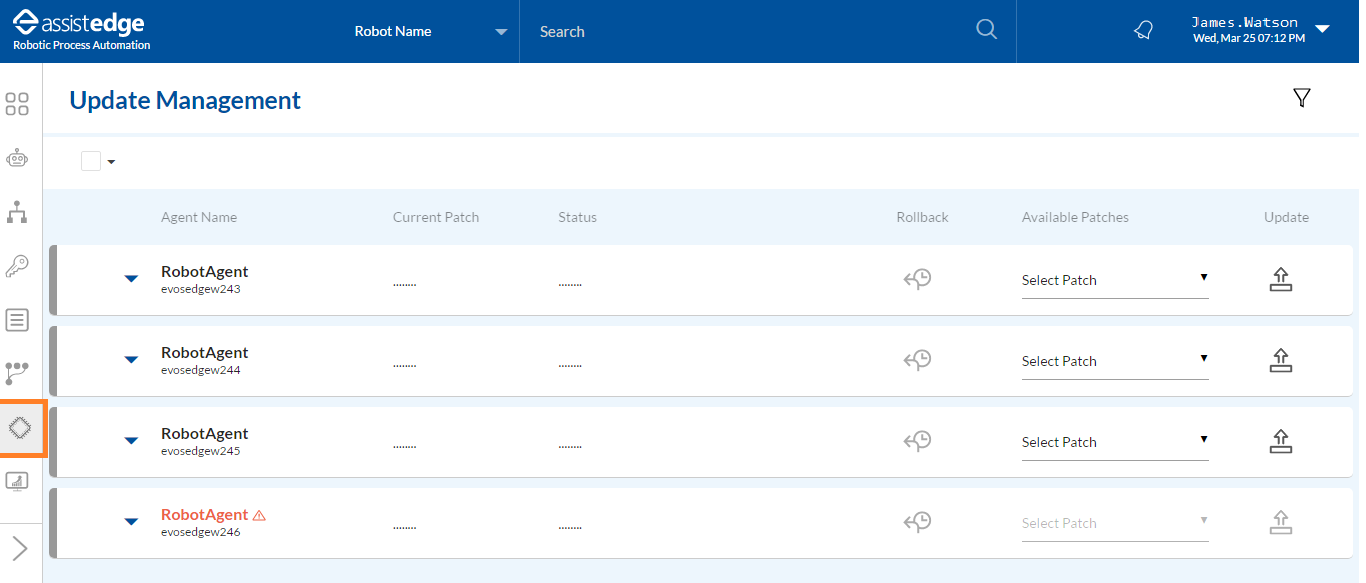Open the robot icon in sidebar

[x=17, y=158]
